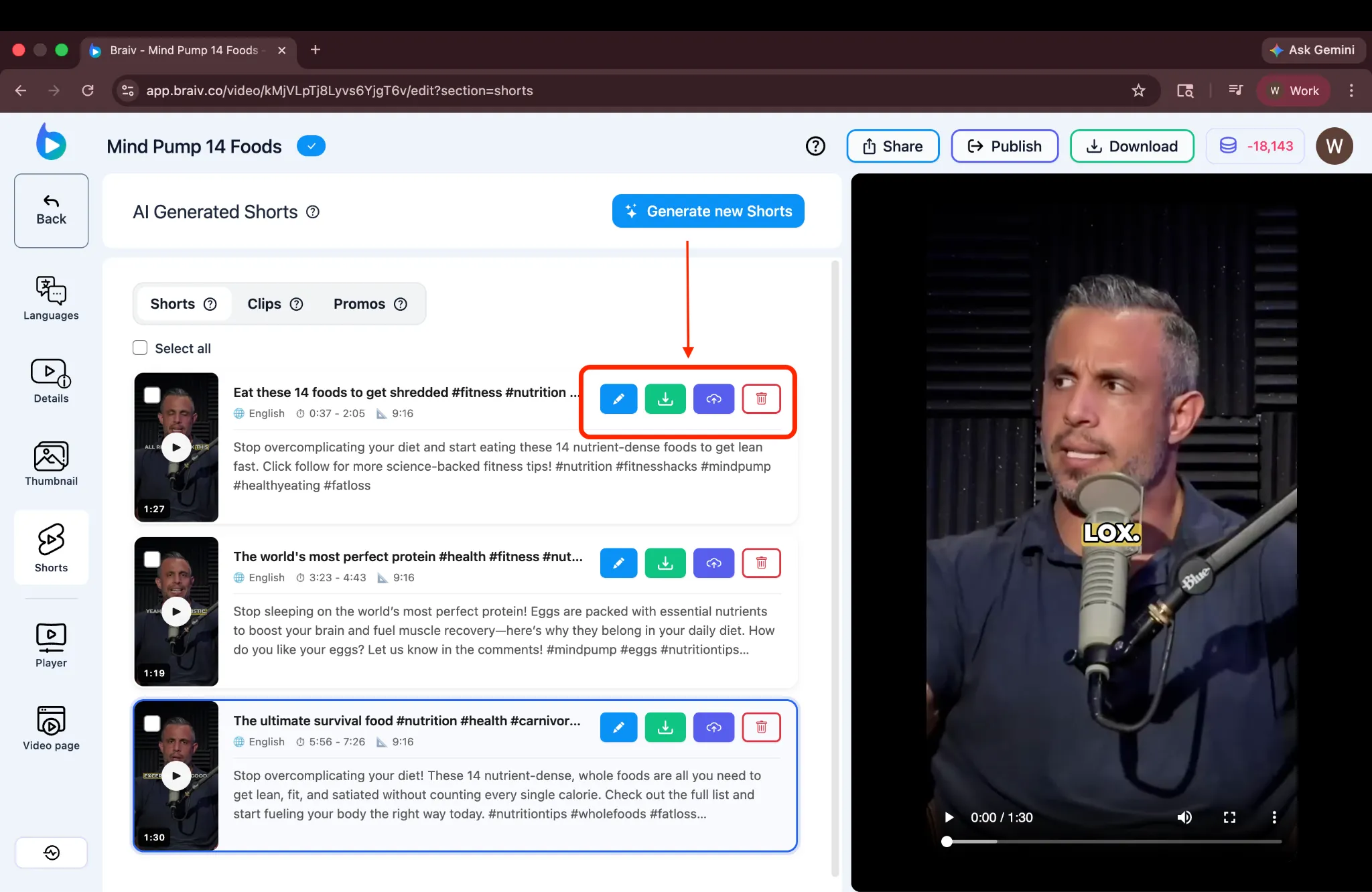The image size is (1372, 892).
Task: Download 'The ultimate survival food' short
Action: [665, 727]
